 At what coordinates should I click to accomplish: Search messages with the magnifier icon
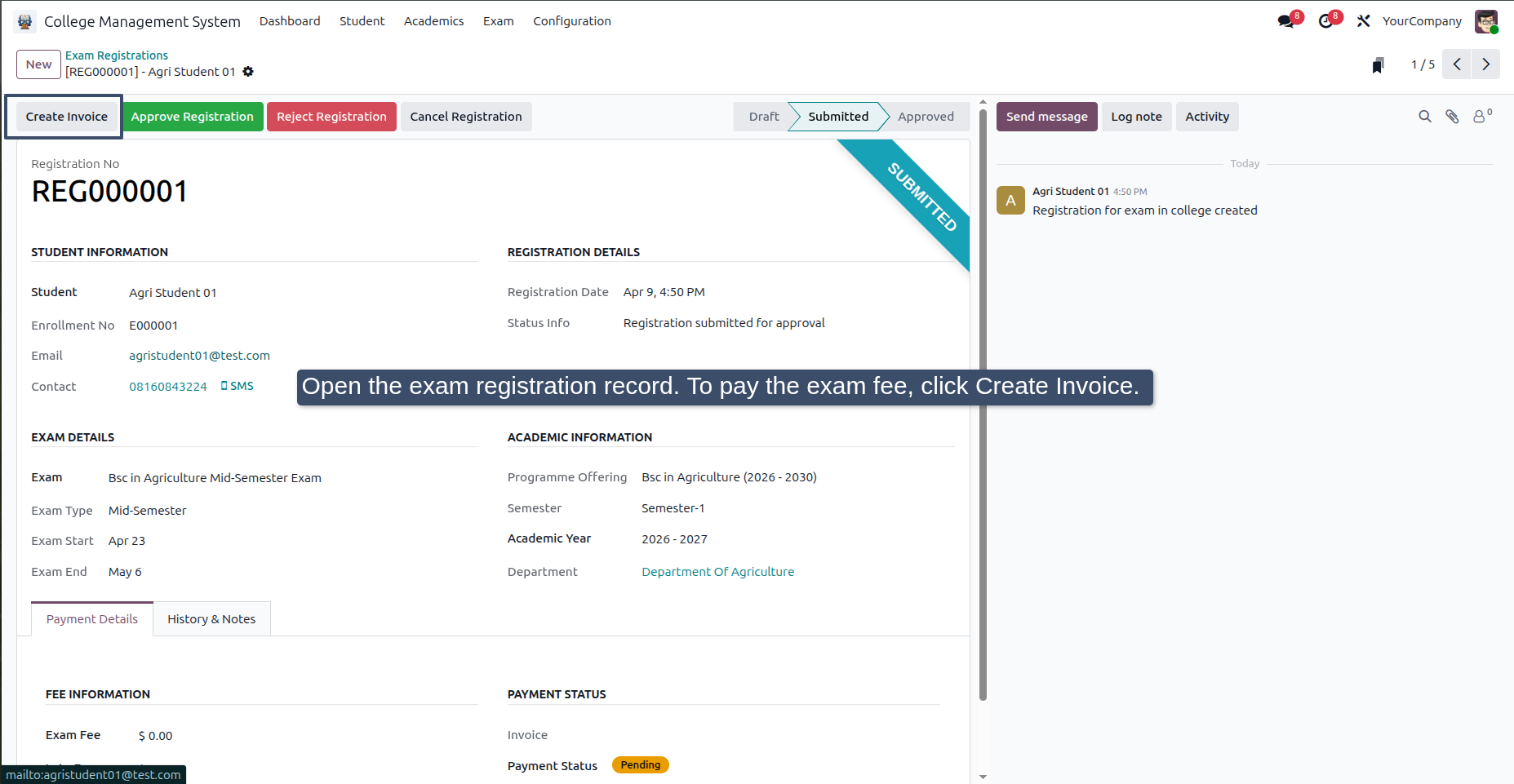tap(1425, 117)
